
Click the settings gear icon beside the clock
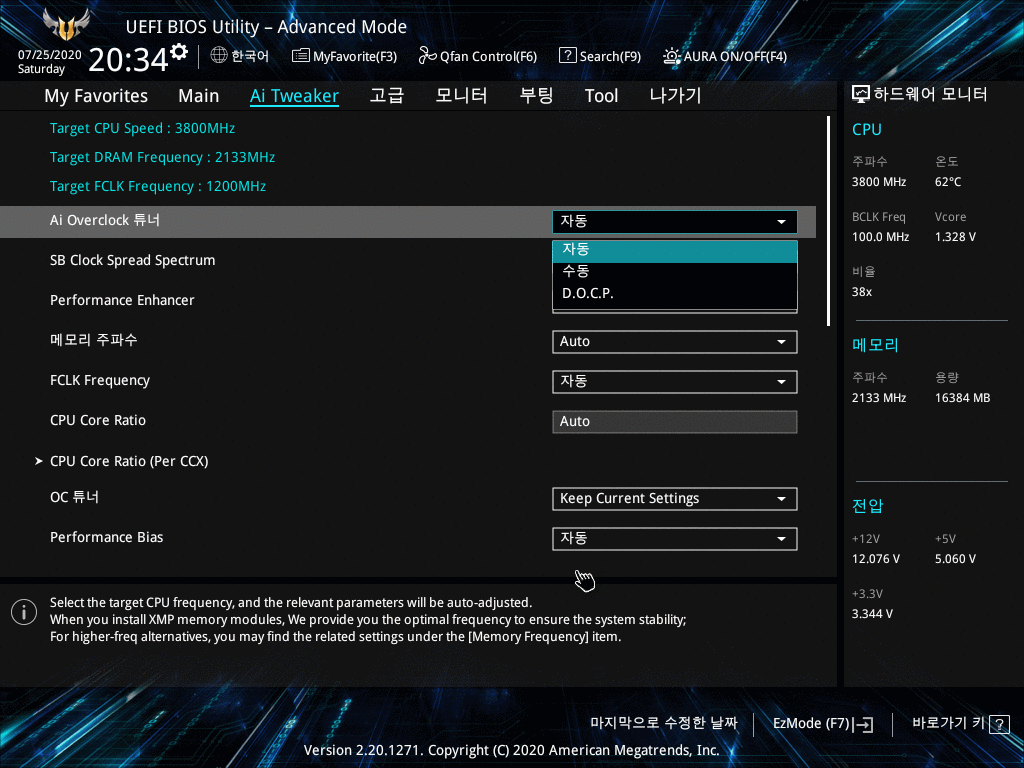[x=179, y=52]
